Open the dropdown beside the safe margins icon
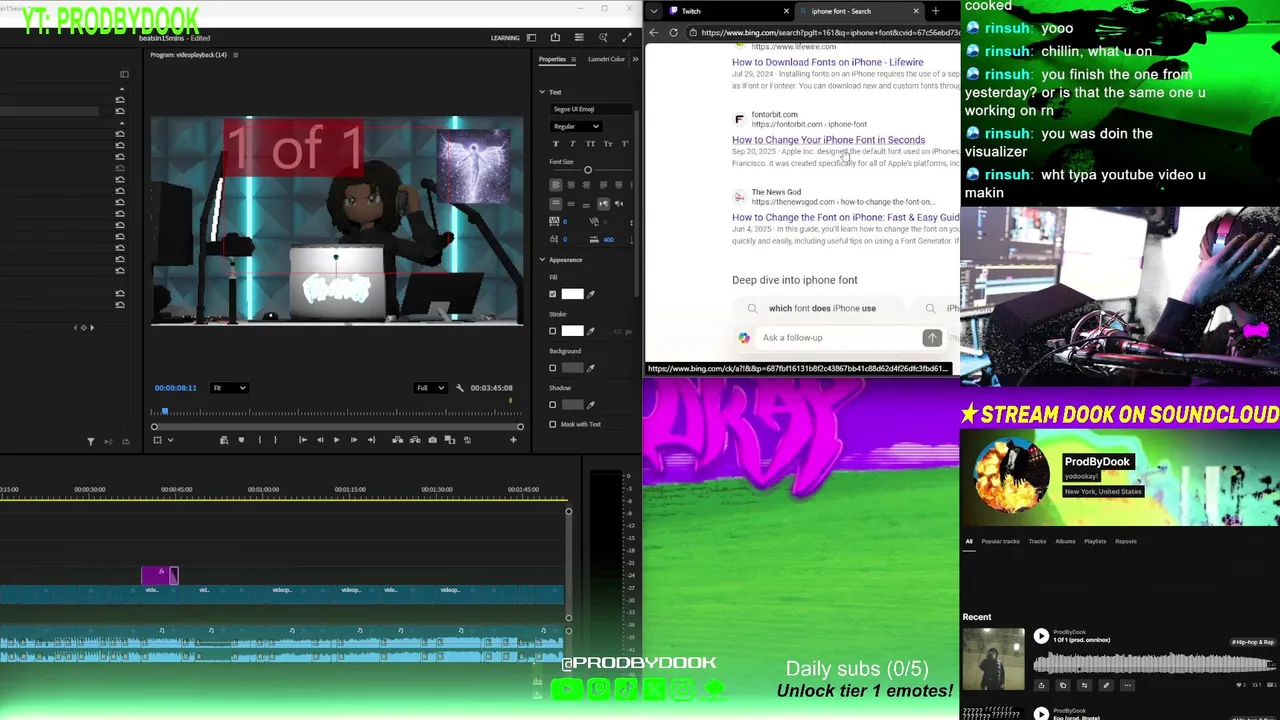 [170, 440]
